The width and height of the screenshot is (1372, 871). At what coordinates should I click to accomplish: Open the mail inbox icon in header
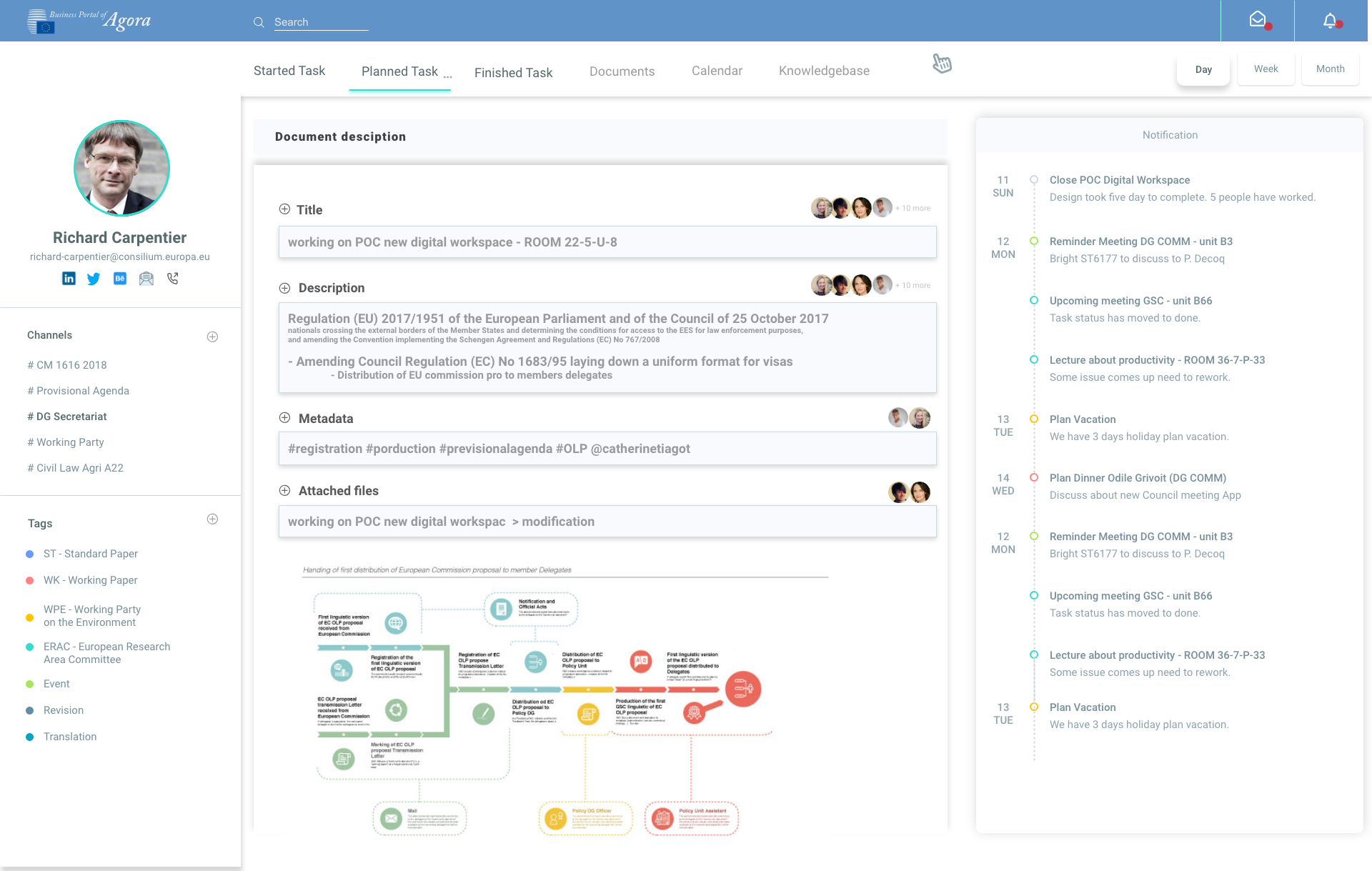pos(1258,21)
